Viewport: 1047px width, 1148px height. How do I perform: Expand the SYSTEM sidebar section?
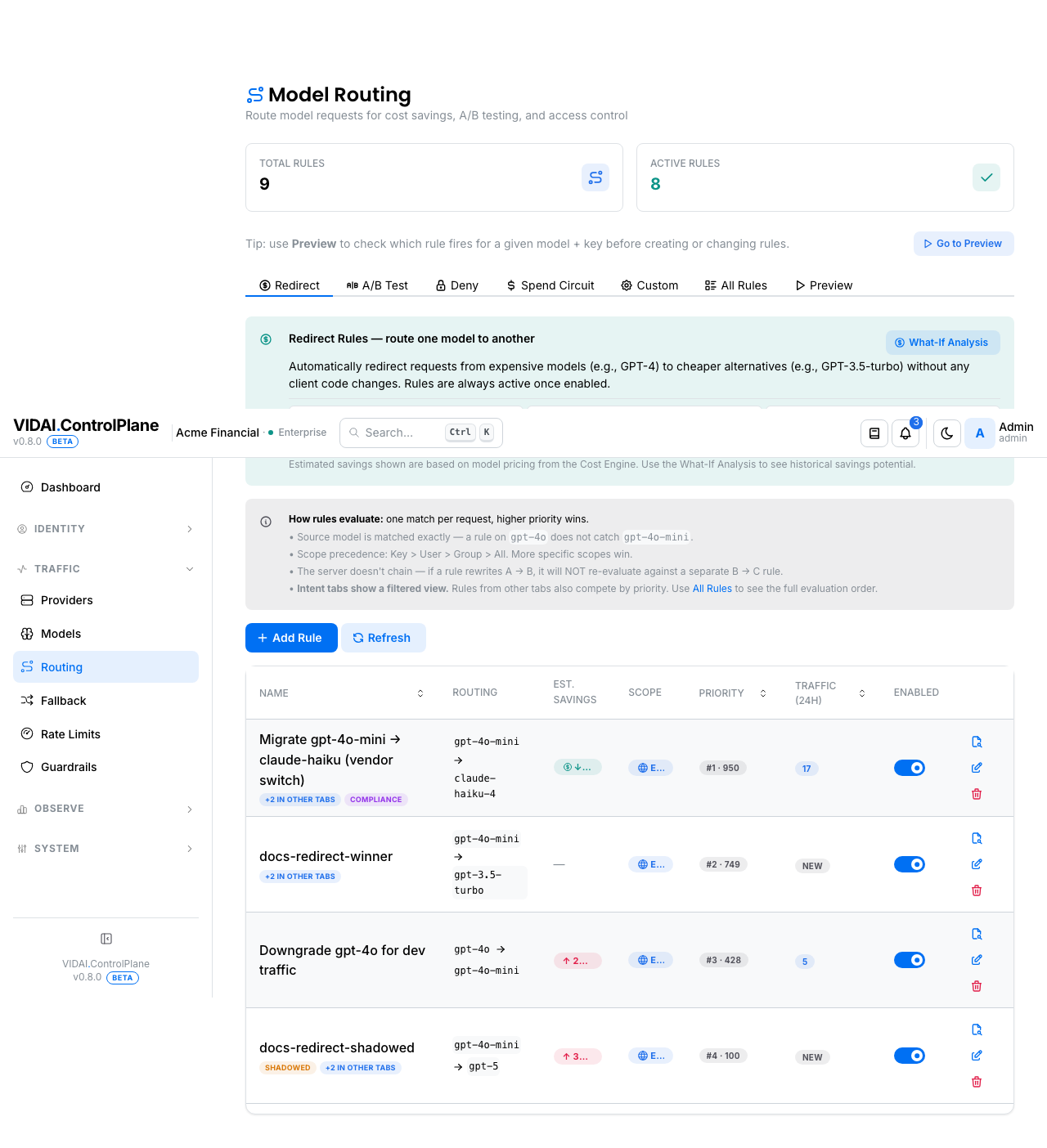click(106, 849)
